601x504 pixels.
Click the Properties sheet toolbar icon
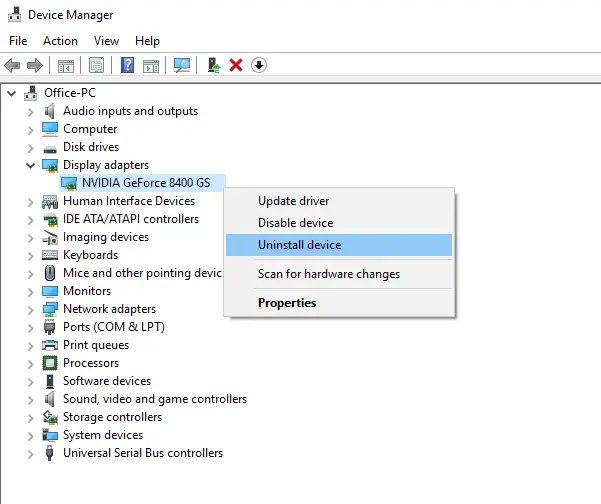coord(96,65)
